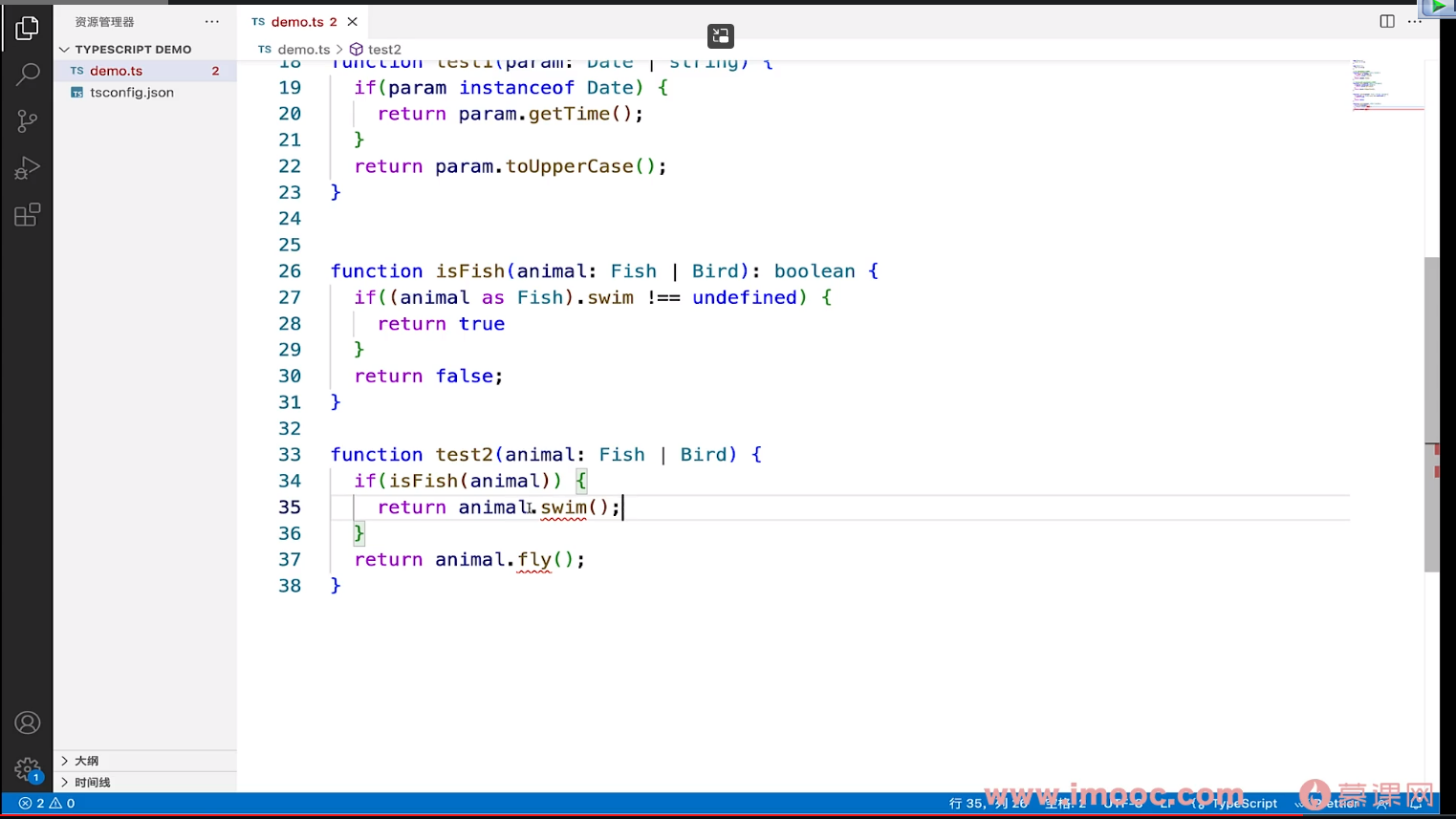Screen dimensions: 1456x819
Task: Open the Extensions view
Action: click(x=27, y=215)
